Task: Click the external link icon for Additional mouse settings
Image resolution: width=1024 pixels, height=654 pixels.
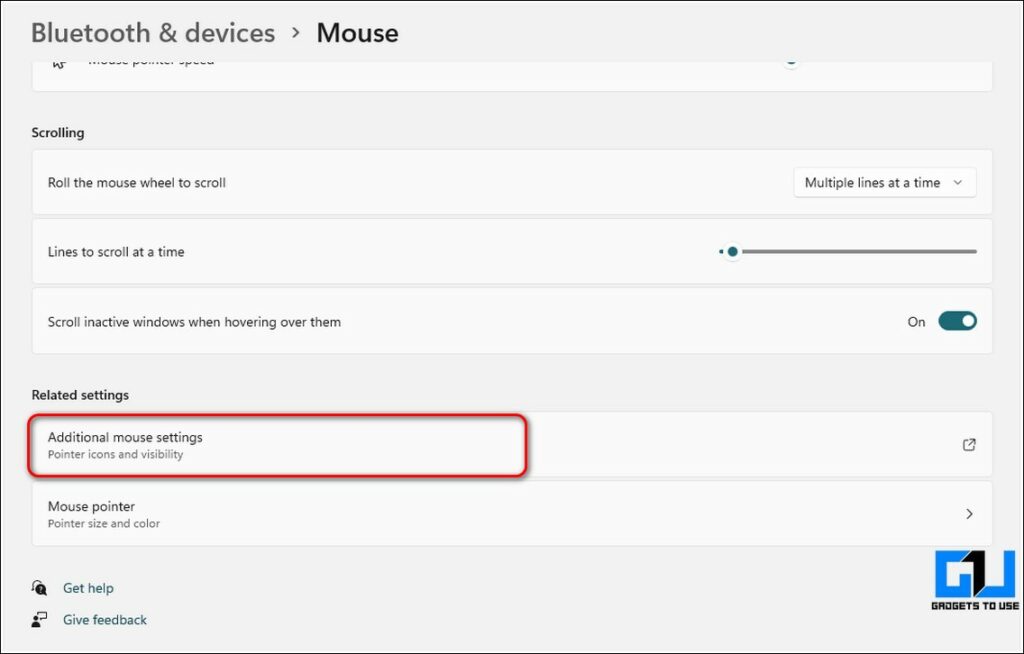Action: point(968,445)
